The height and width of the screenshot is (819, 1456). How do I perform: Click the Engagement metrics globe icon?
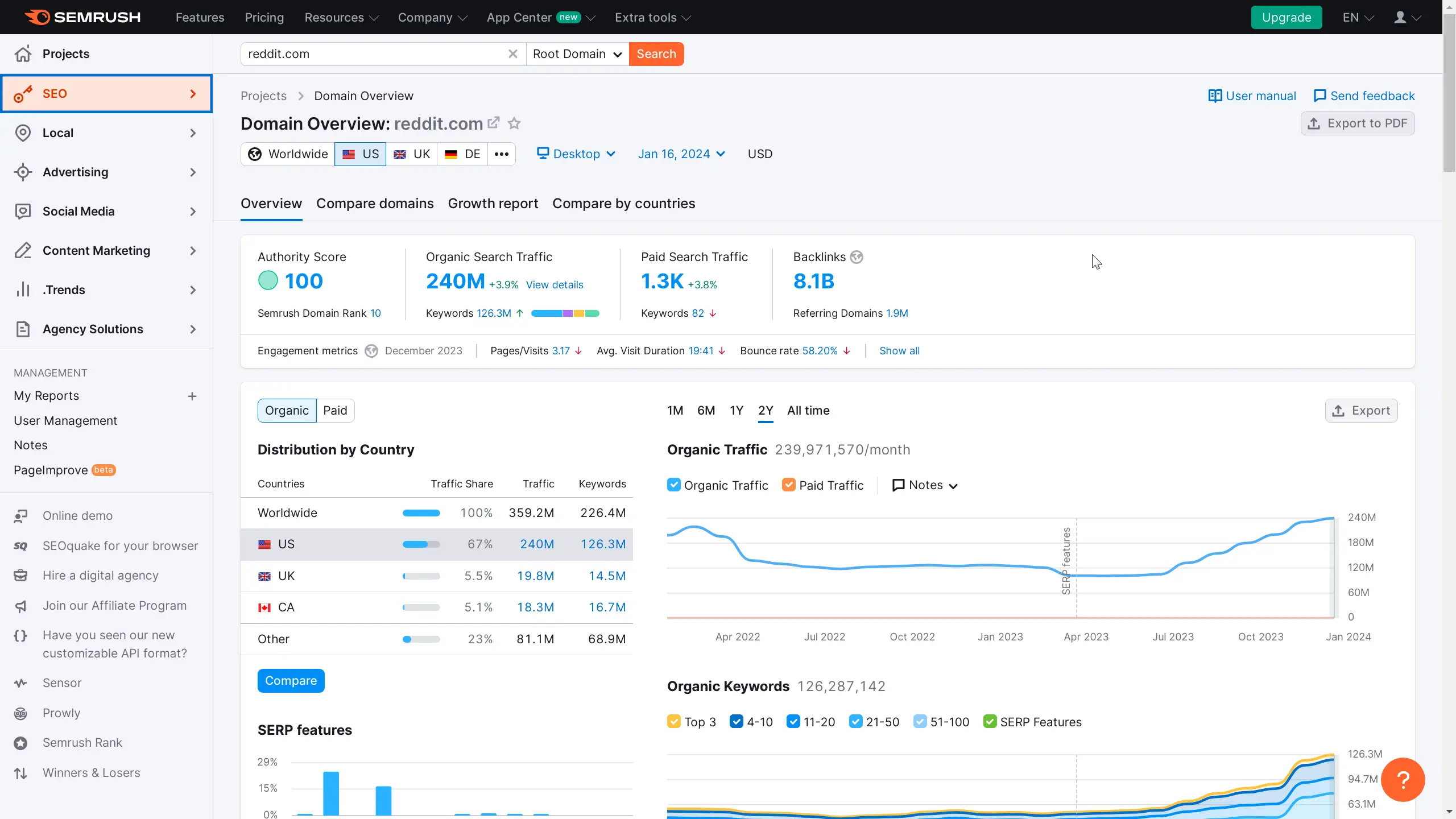click(x=371, y=351)
